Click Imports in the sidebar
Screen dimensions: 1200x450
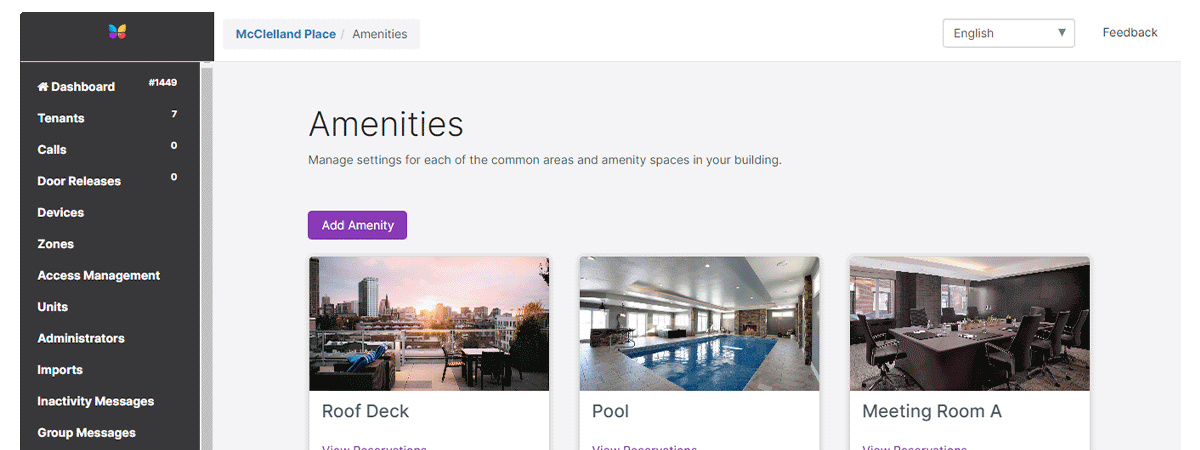tap(60, 370)
